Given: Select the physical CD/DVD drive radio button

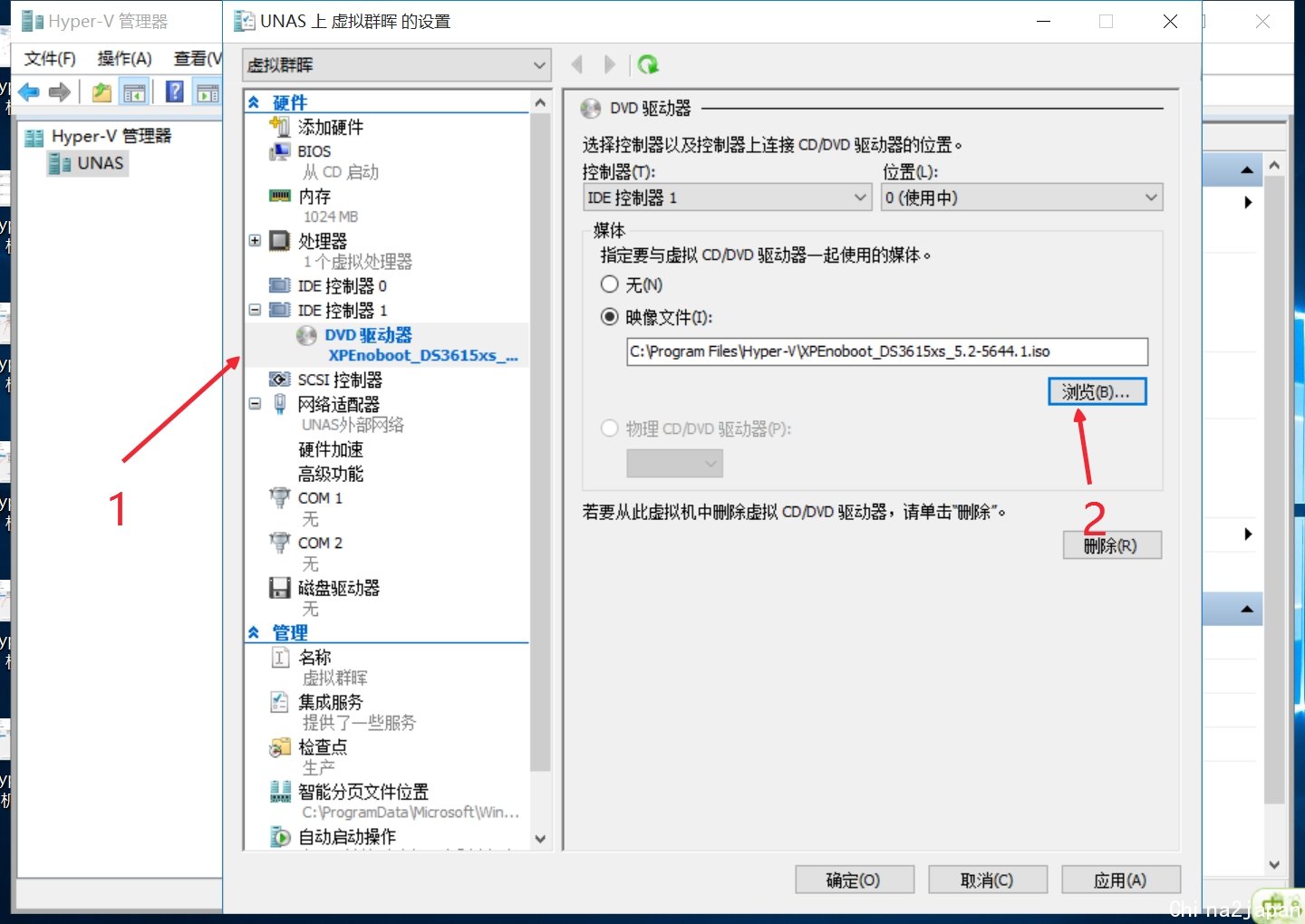Looking at the screenshot, I should pos(610,428).
